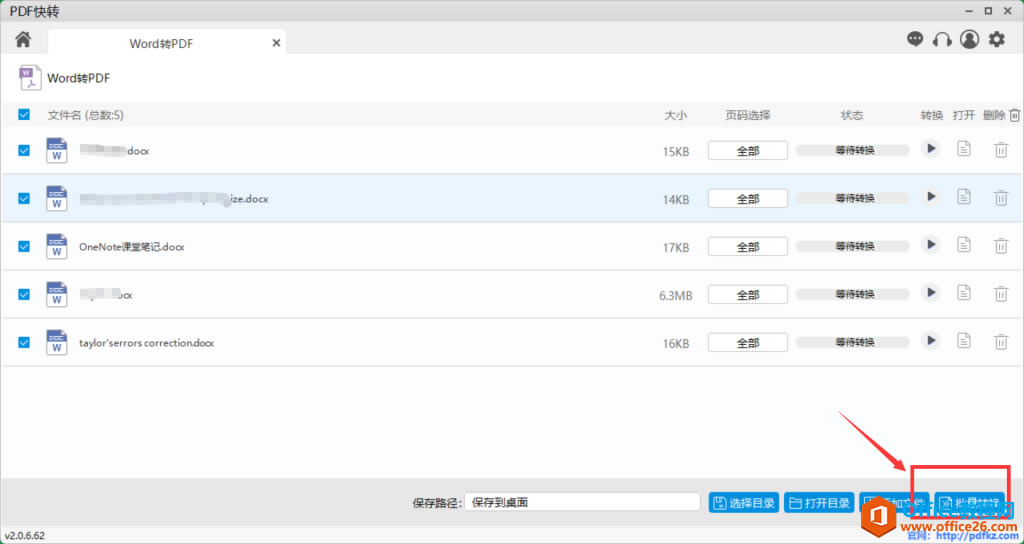Convert taylor'serrors correction.docx with play icon
Viewport: 1024px width, 544px height.
point(931,340)
